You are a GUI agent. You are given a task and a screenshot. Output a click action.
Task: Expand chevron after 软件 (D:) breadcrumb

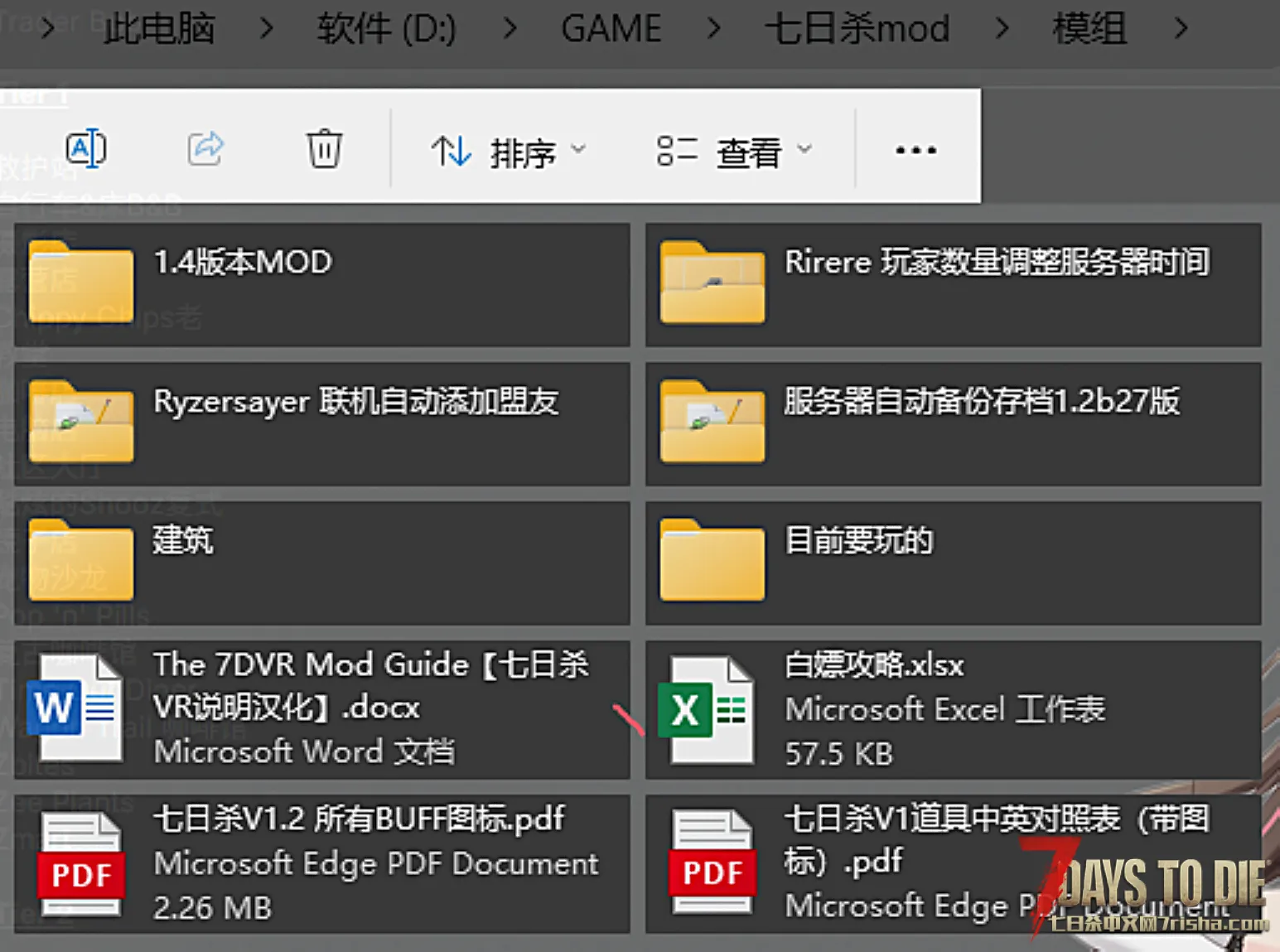click(x=510, y=29)
